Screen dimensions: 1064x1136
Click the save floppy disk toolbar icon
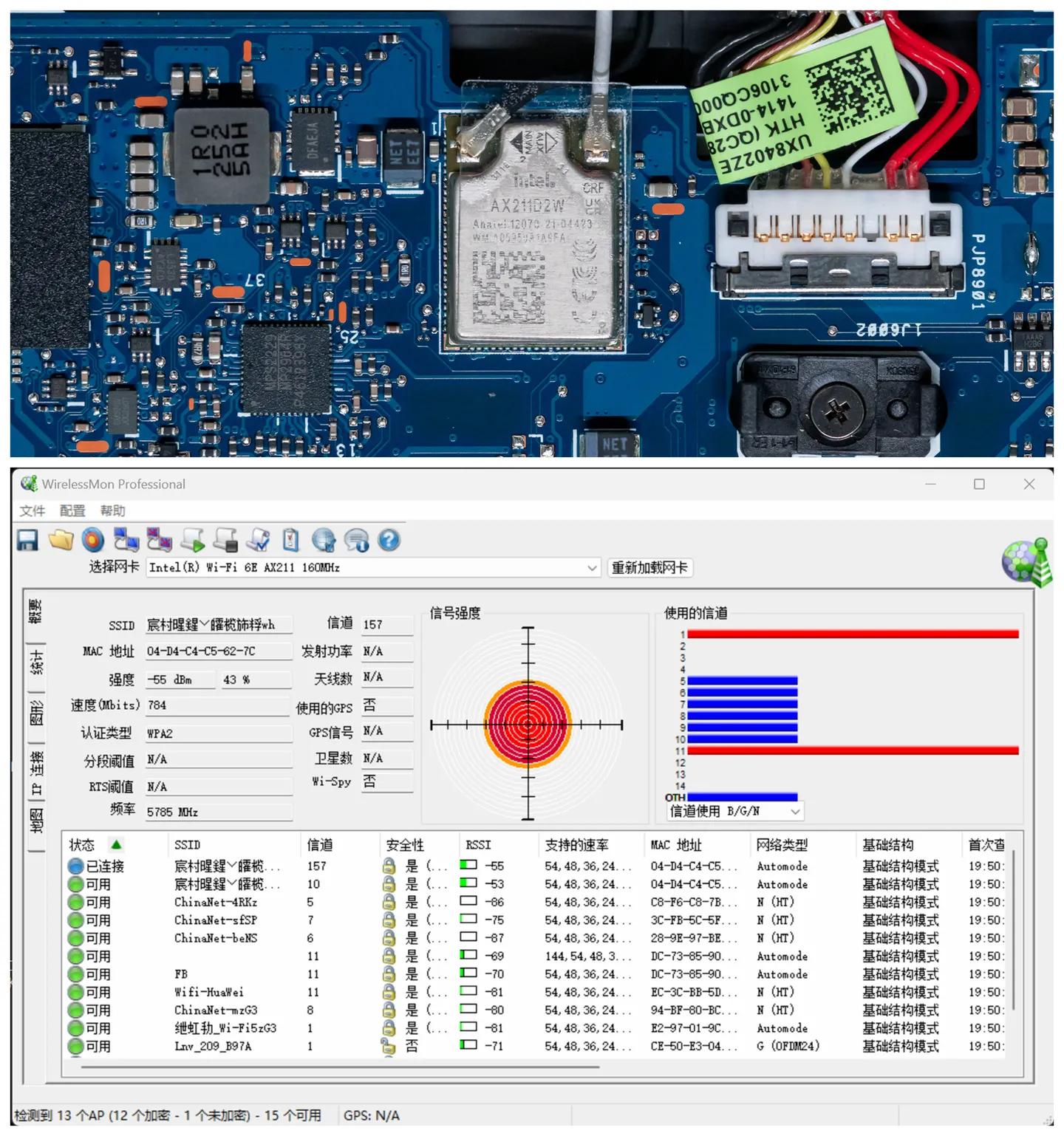(x=27, y=541)
